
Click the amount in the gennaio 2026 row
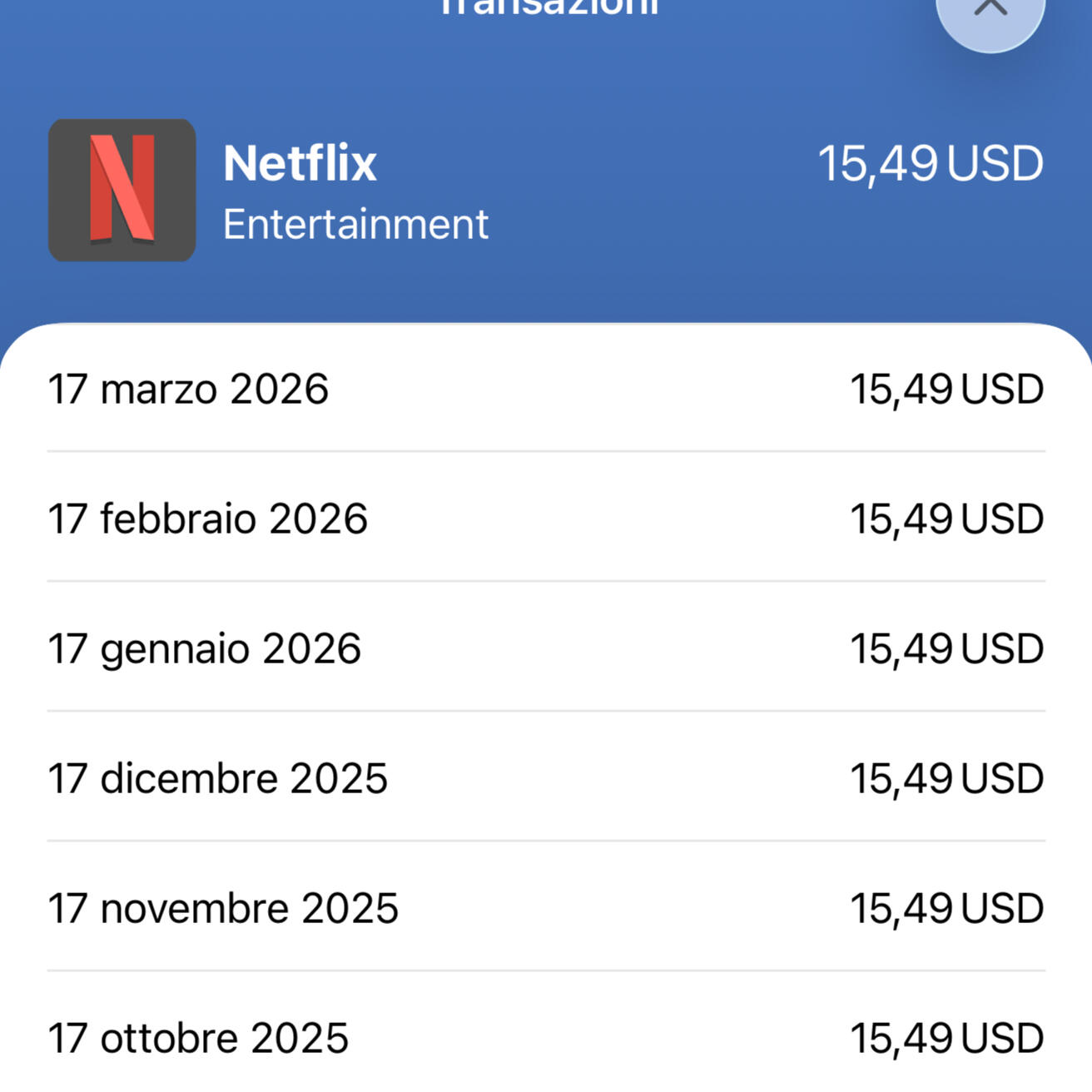click(946, 648)
